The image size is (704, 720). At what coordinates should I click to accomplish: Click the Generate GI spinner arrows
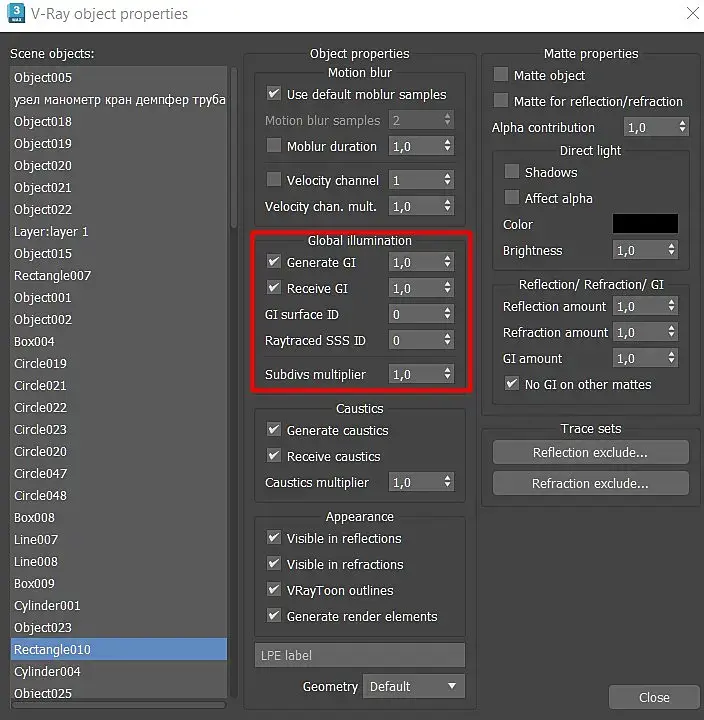click(x=447, y=262)
